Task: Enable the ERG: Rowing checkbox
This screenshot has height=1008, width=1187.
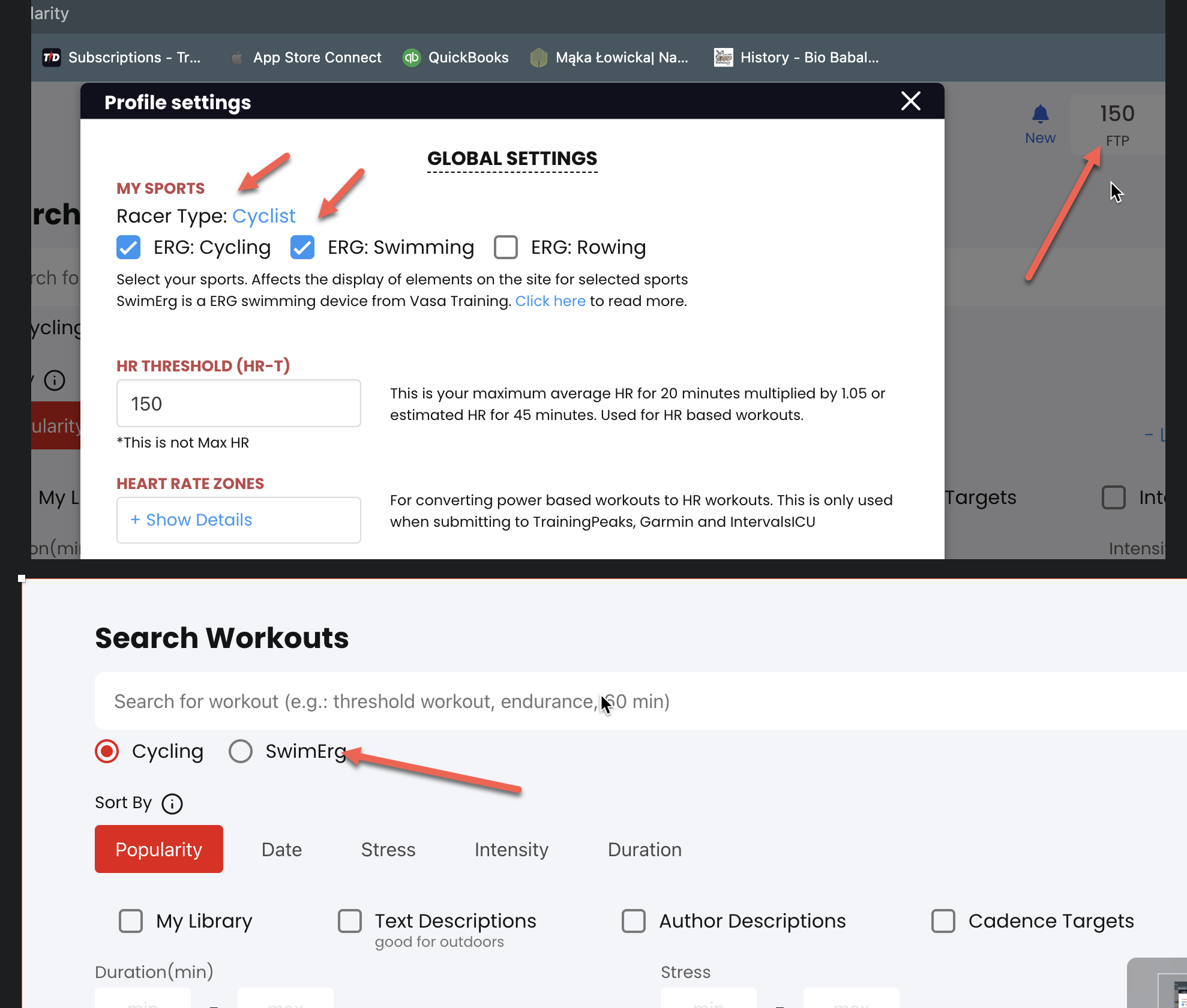Action: [506, 247]
